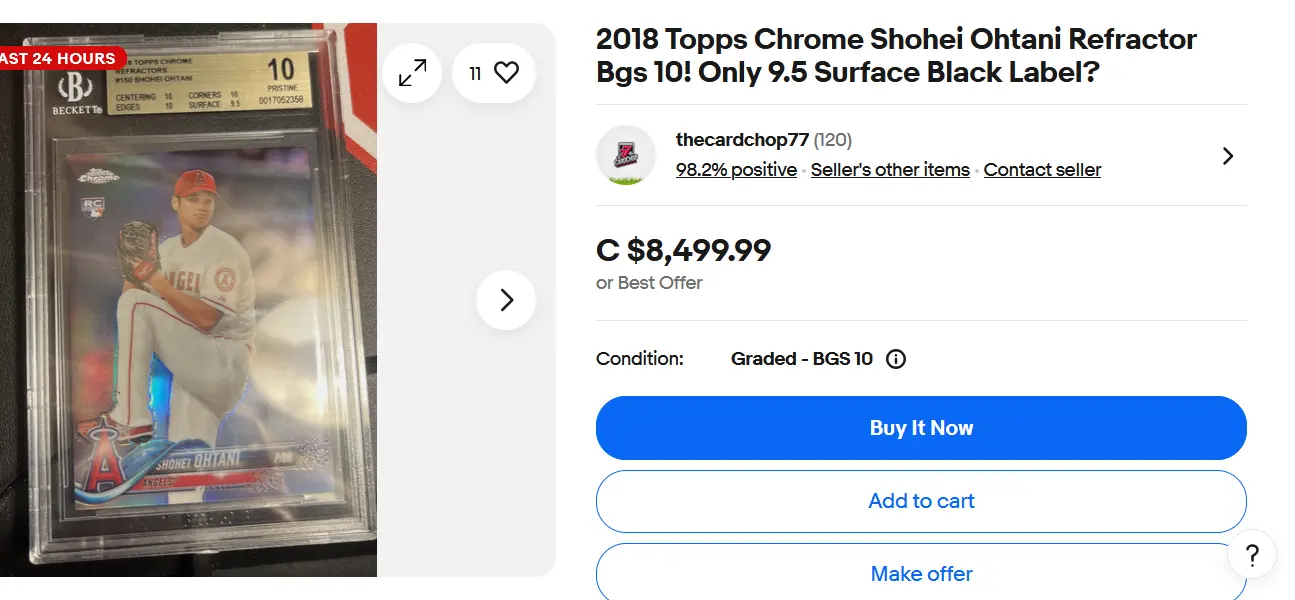The image size is (1295, 600).
Task: Open the help question mark button
Action: [1252, 555]
